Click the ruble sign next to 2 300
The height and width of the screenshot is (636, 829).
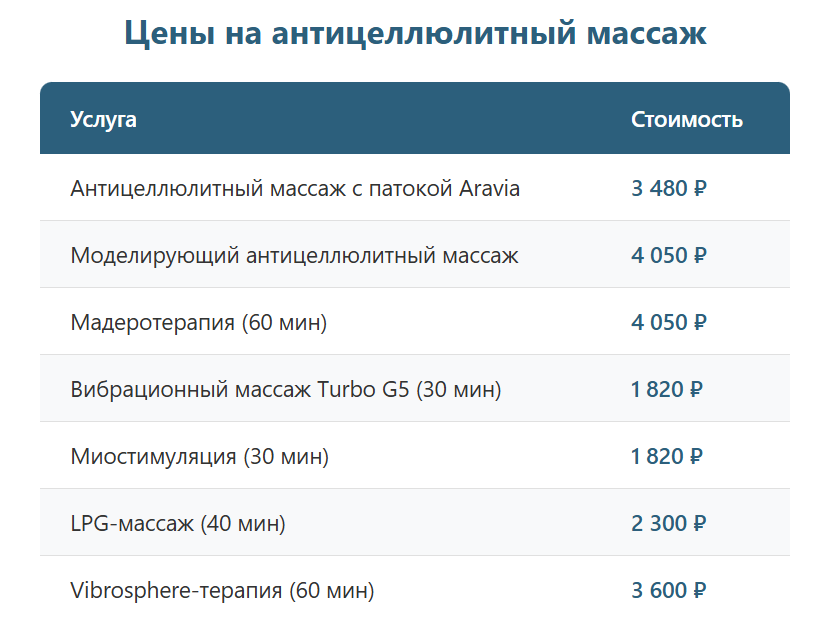(699, 523)
